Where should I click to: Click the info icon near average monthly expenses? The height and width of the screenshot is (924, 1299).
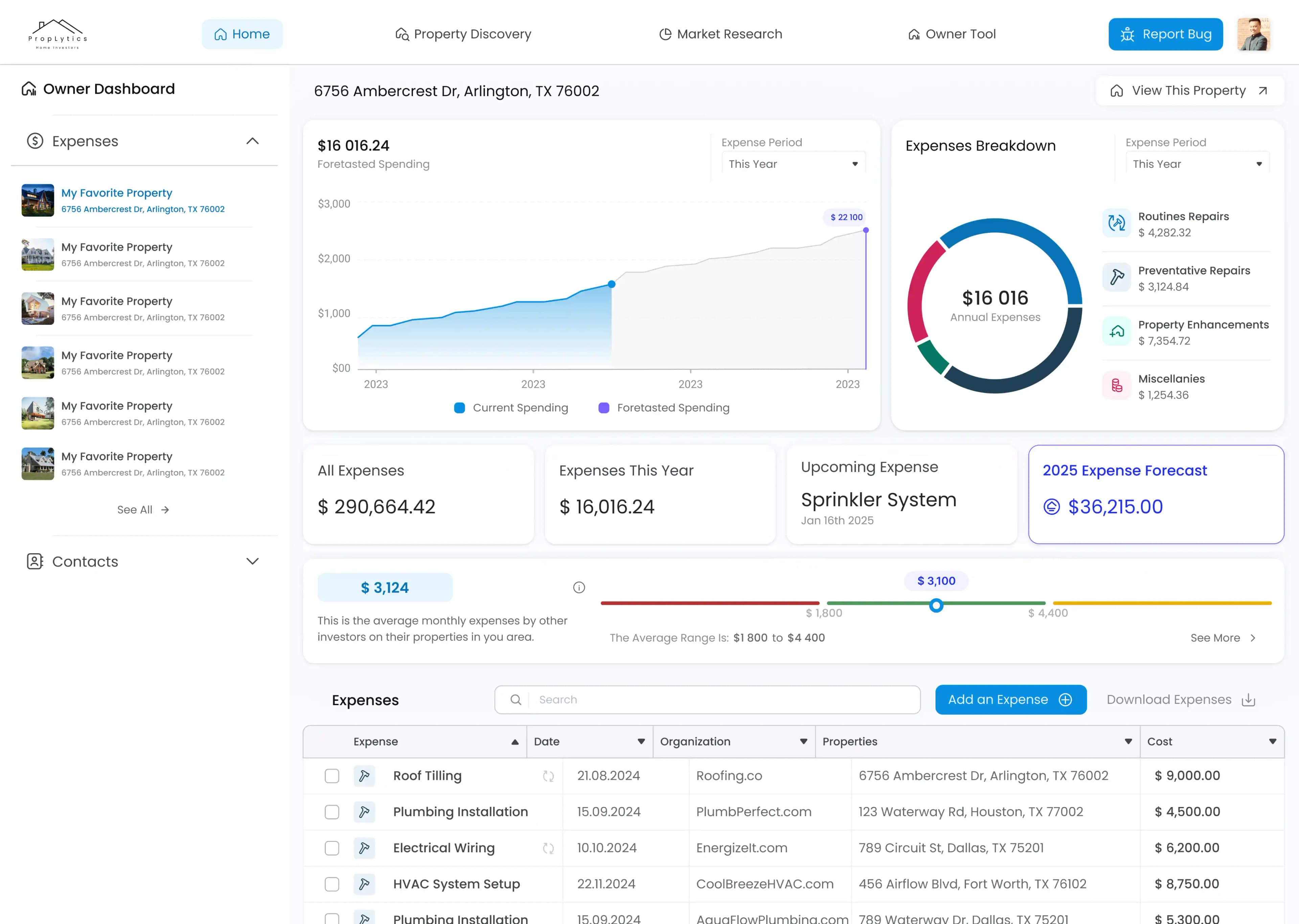[579, 587]
